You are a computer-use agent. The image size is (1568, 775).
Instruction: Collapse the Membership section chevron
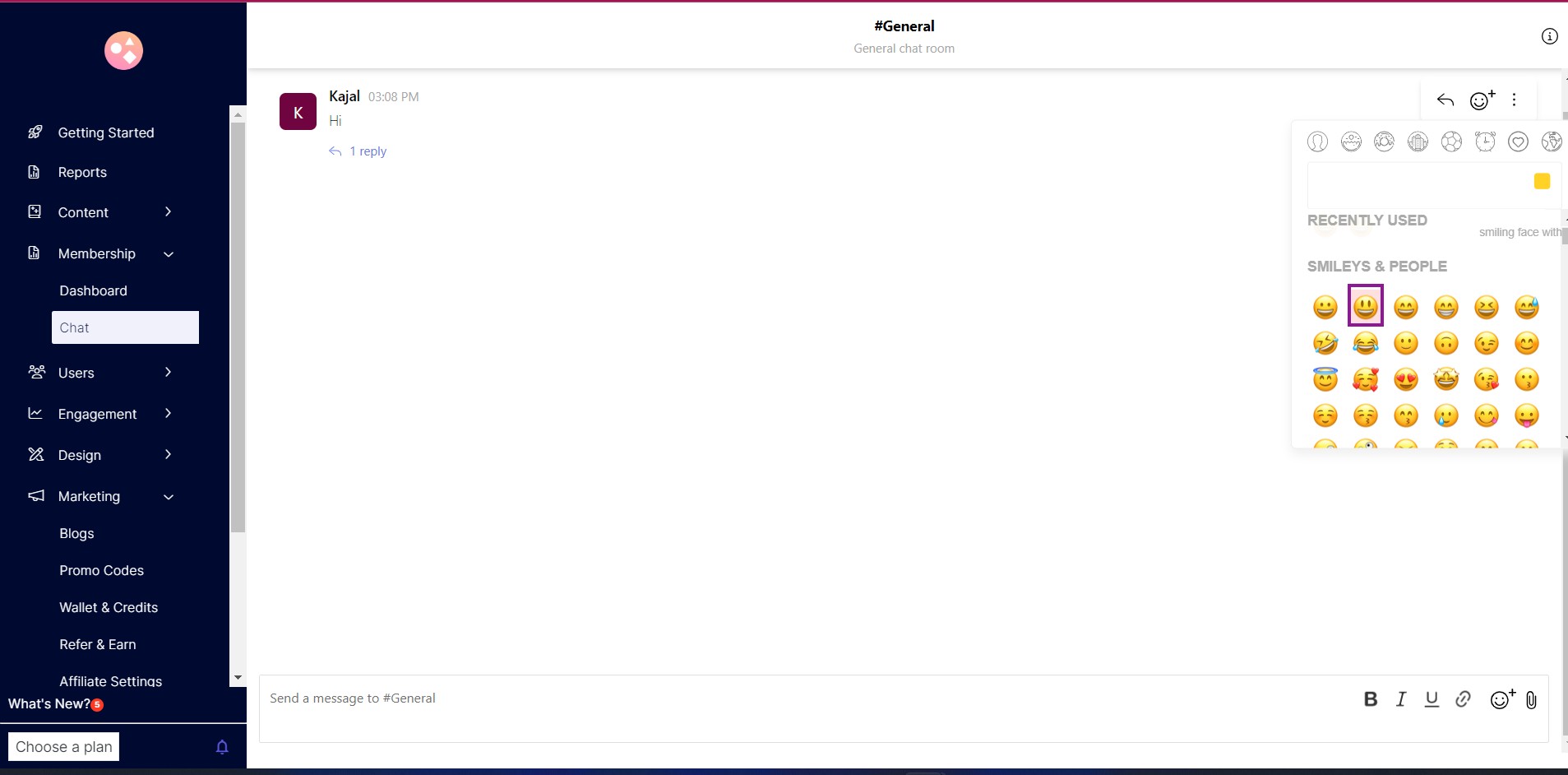tap(169, 254)
